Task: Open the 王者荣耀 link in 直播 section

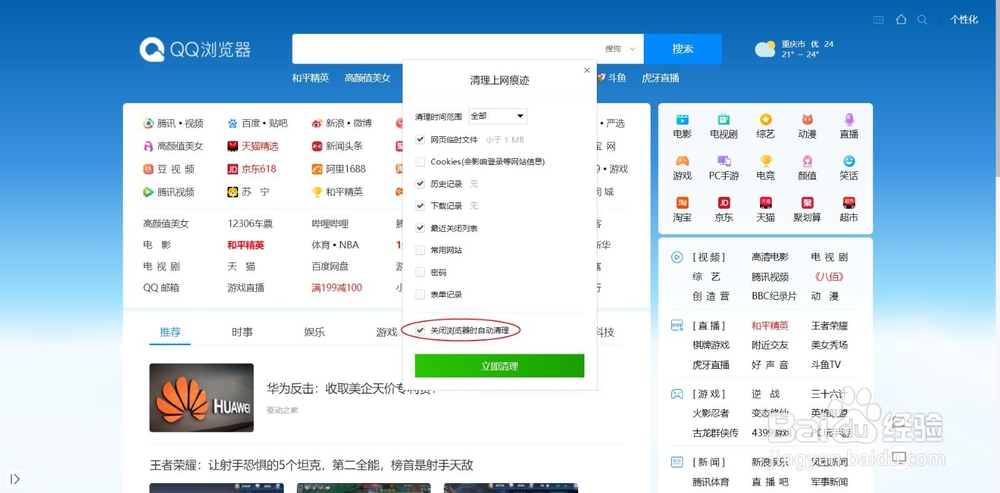Action: click(829, 326)
